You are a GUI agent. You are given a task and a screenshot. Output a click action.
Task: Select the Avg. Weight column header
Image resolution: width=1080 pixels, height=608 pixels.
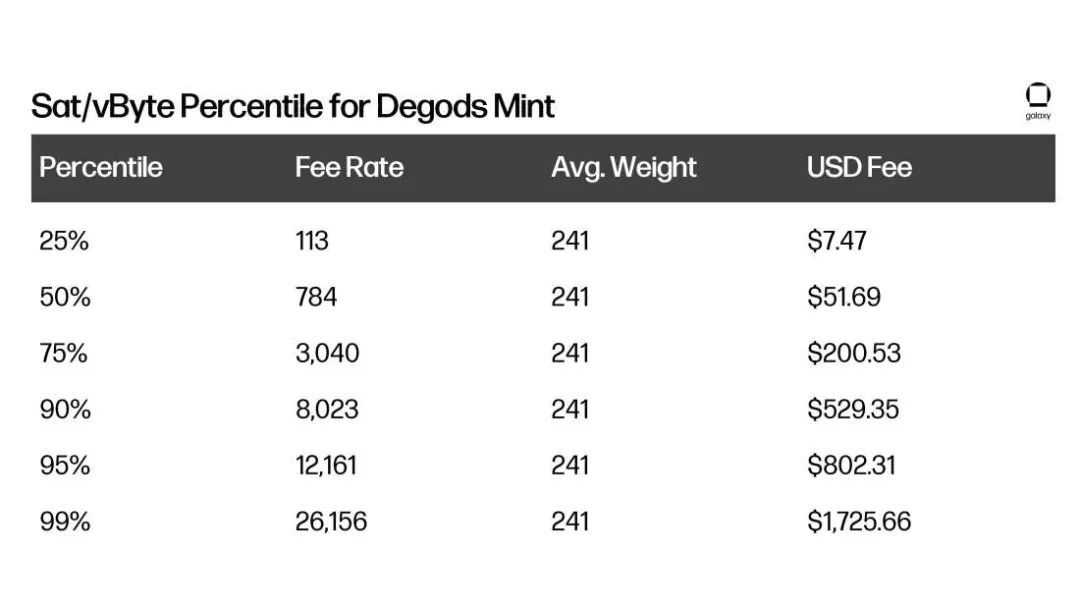tap(623, 167)
